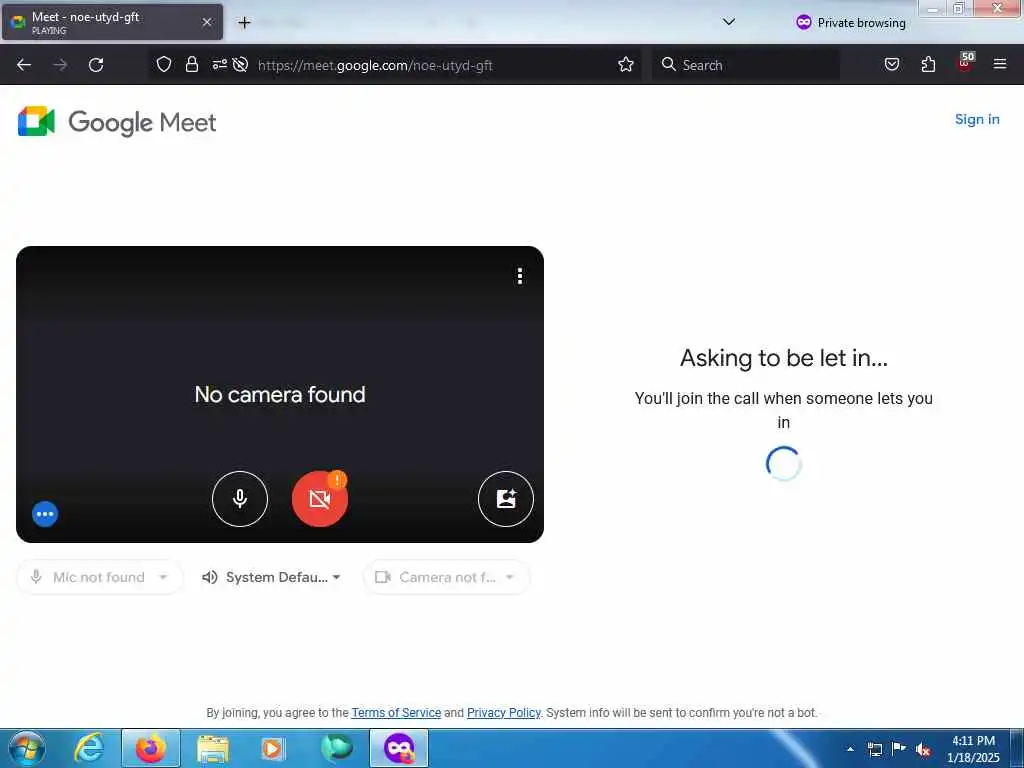Image resolution: width=1024 pixels, height=768 pixels.
Task: Open Windows Media Player taskbar icon
Action: tap(272, 748)
